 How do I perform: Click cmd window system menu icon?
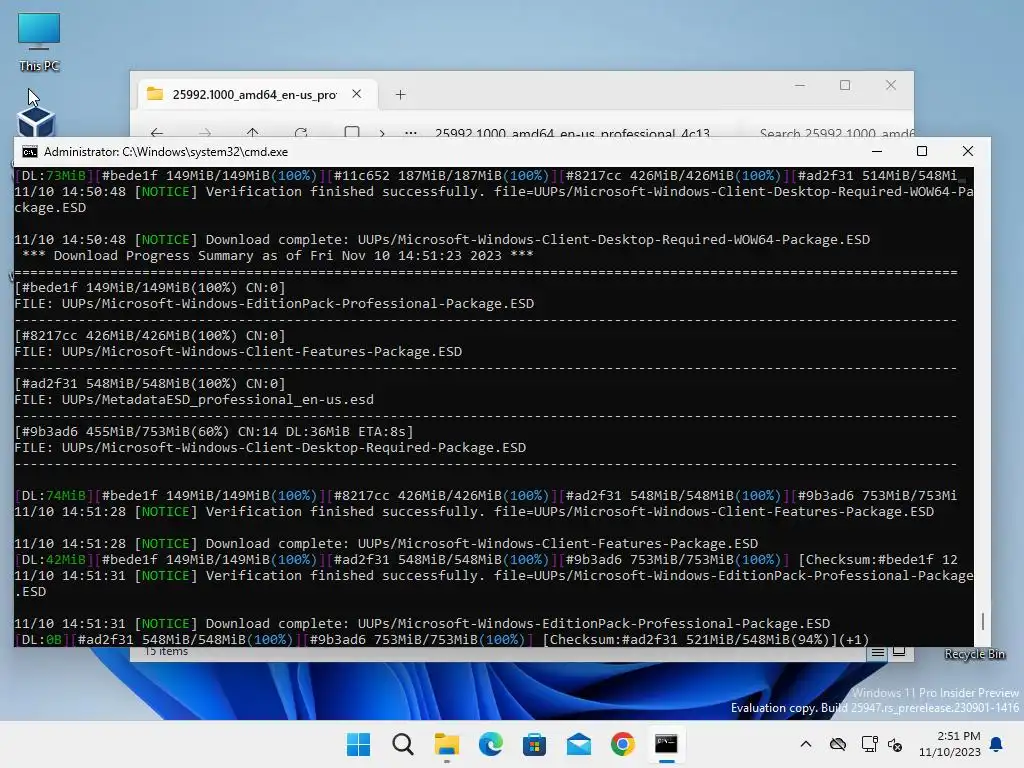coord(29,152)
